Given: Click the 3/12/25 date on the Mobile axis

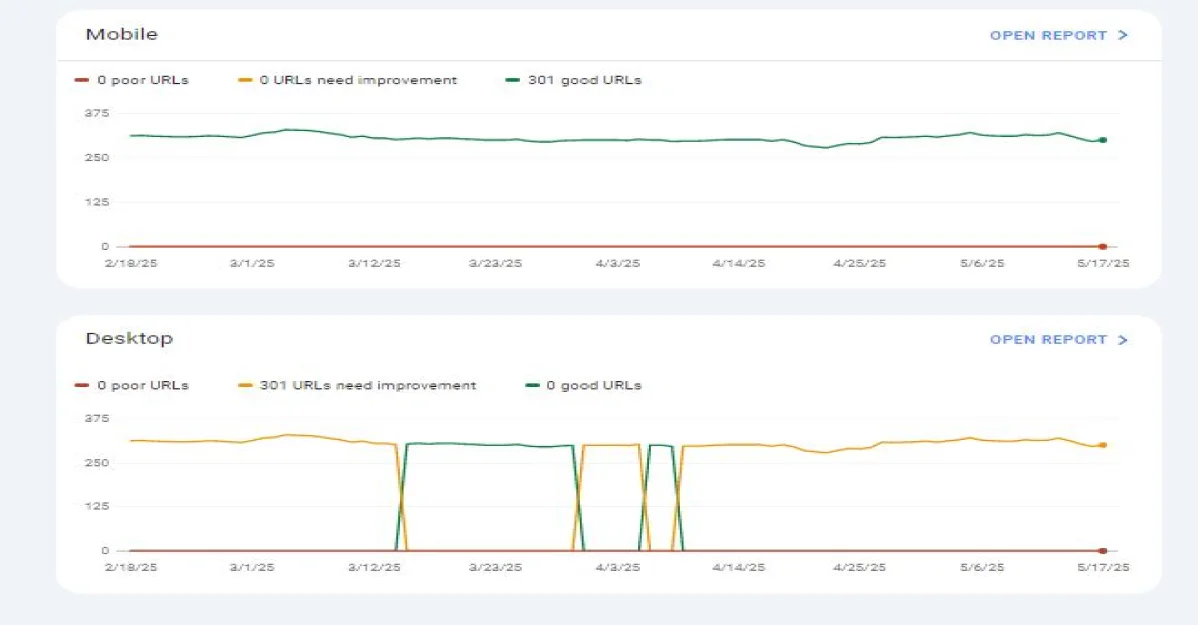Looking at the screenshot, I should pyautogui.click(x=374, y=263).
